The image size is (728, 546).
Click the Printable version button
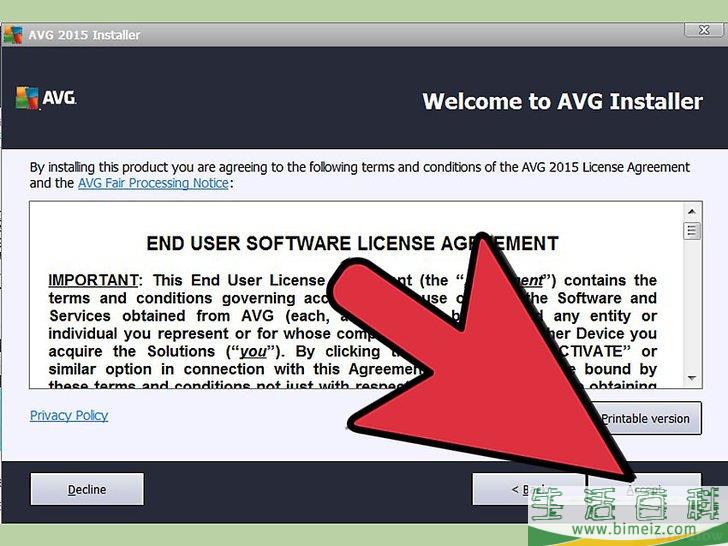pos(645,418)
